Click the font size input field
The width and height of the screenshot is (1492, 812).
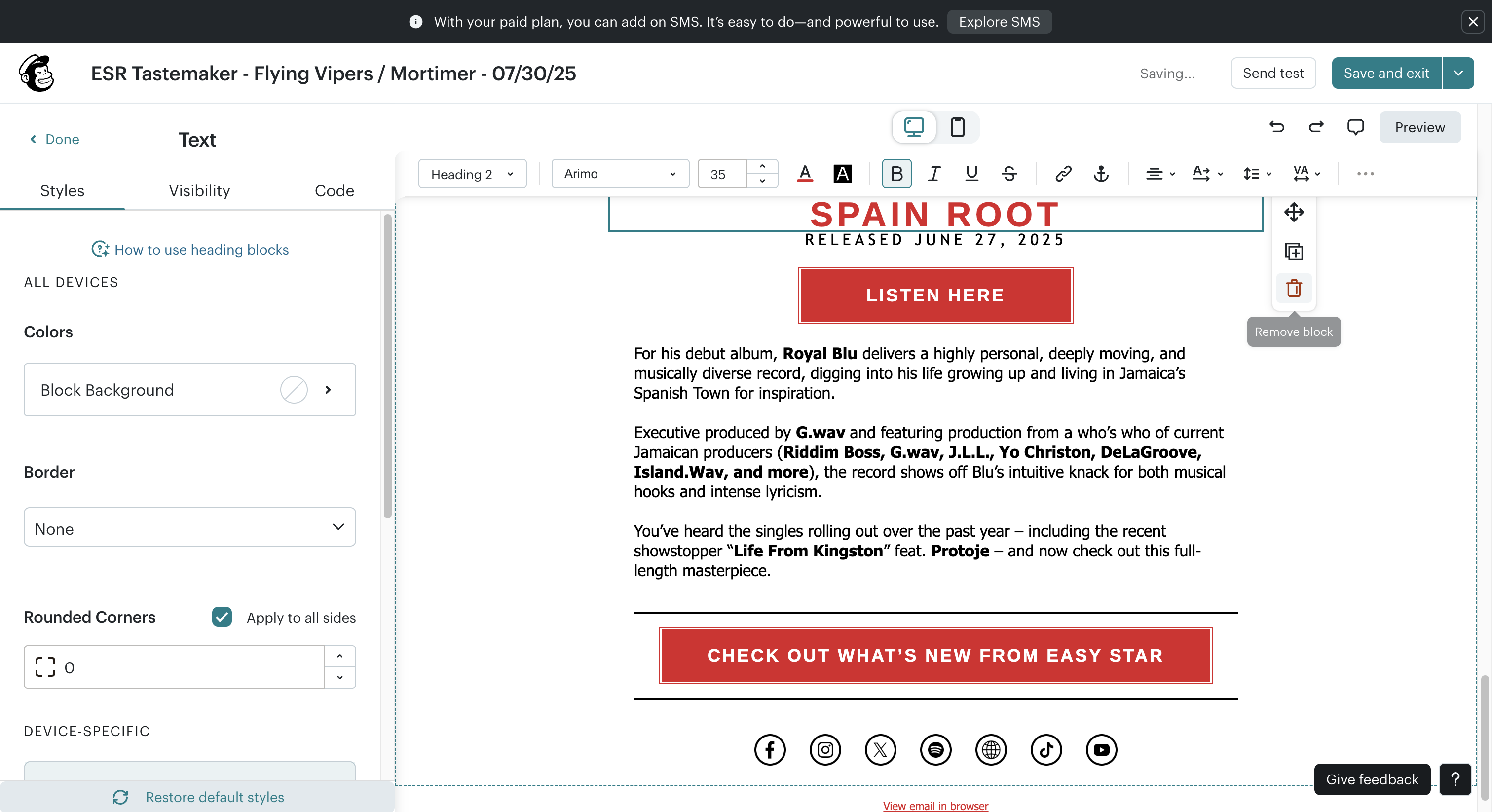pos(722,174)
